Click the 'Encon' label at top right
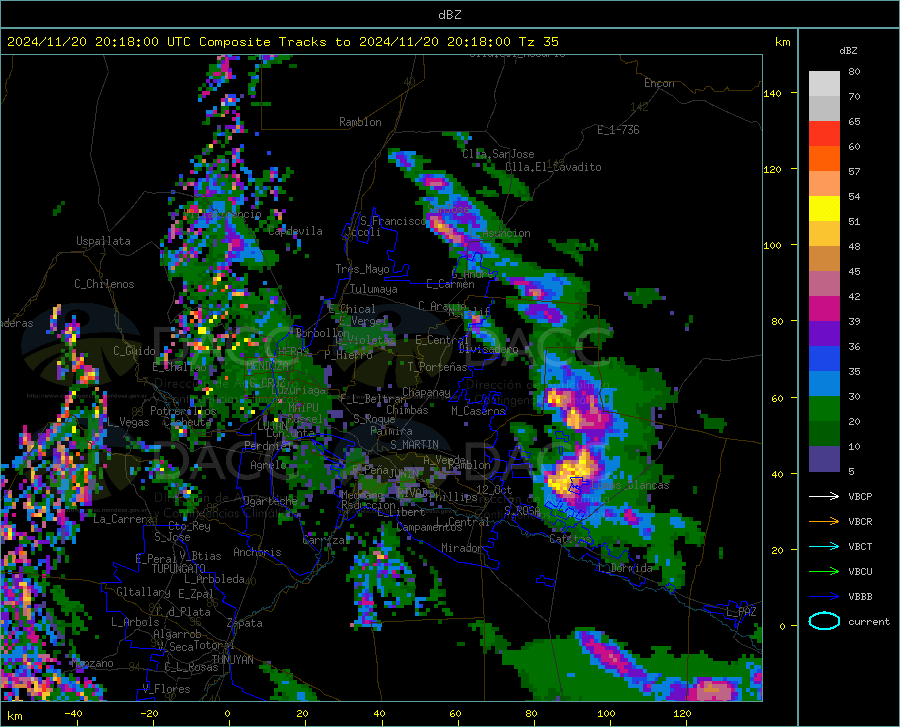Image resolution: width=900 pixels, height=727 pixels. click(x=659, y=83)
